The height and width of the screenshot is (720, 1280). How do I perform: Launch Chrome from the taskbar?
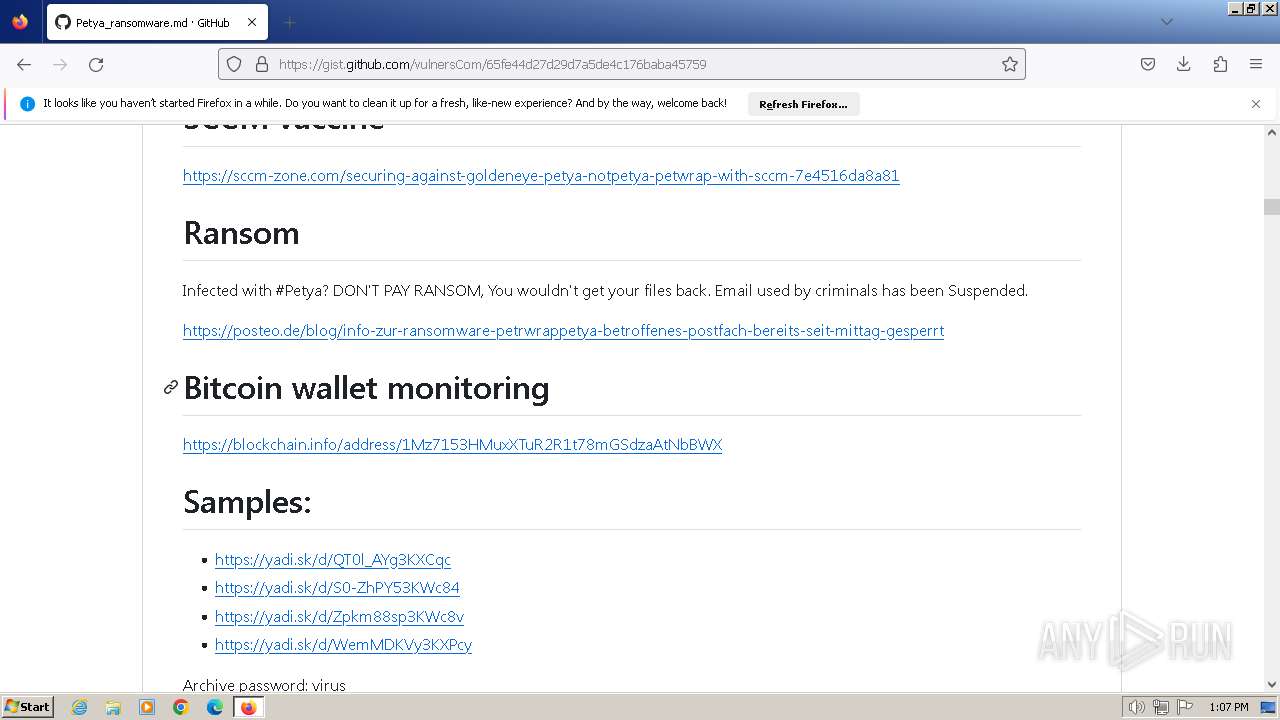pyautogui.click(x=181, y=707)
